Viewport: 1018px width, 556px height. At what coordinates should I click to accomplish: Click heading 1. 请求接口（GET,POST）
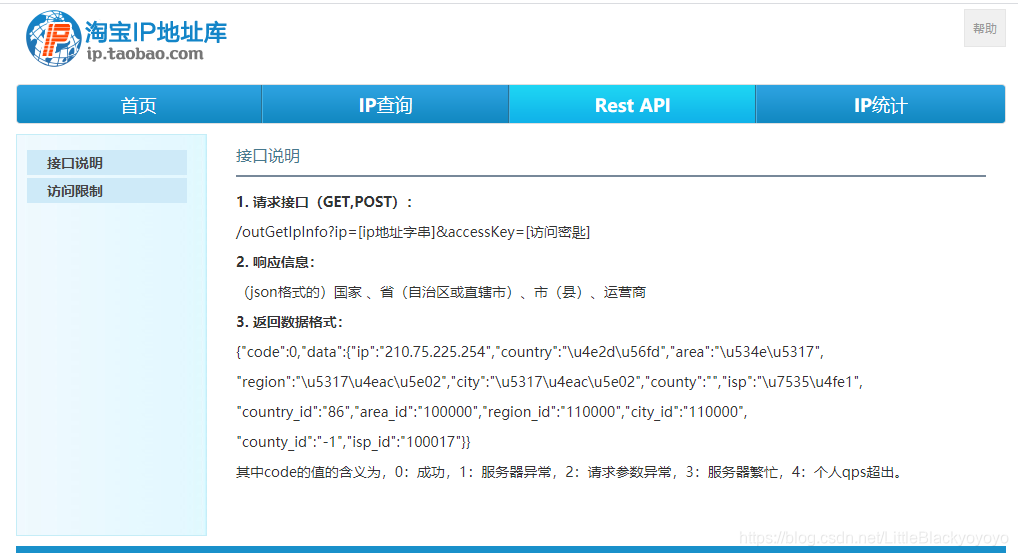tap(324, 202)
